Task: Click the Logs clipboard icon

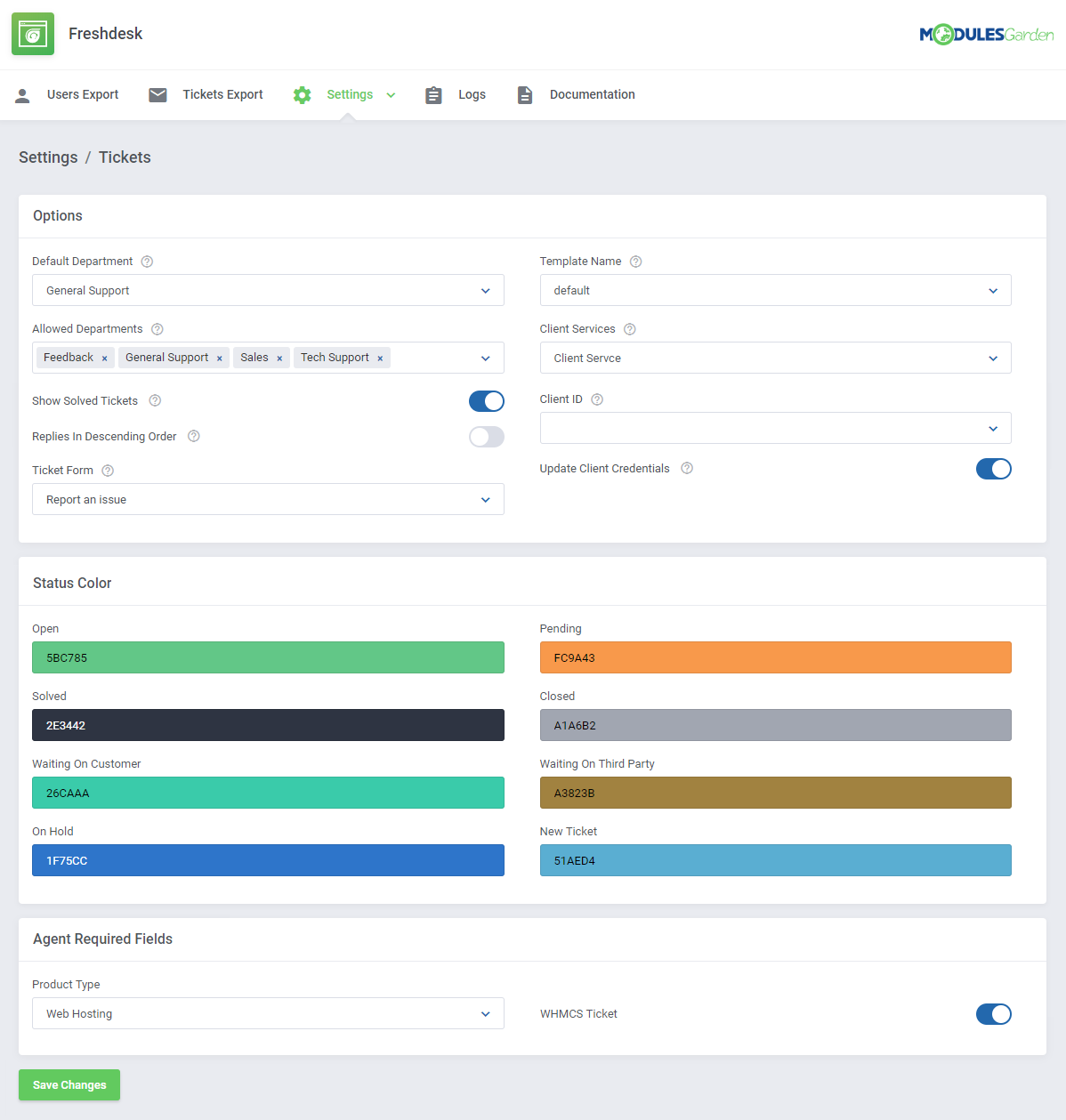Action: coord(433,94)
